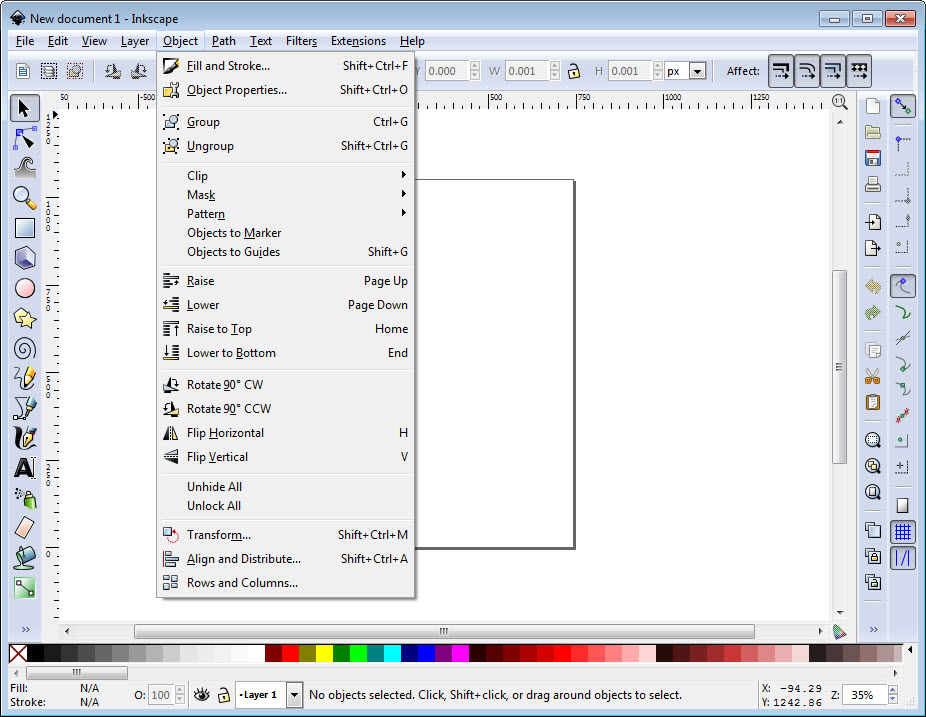926x717 pixels.
Task: Expand hidden toolbox tools chevron
Action: coord(25,630)
